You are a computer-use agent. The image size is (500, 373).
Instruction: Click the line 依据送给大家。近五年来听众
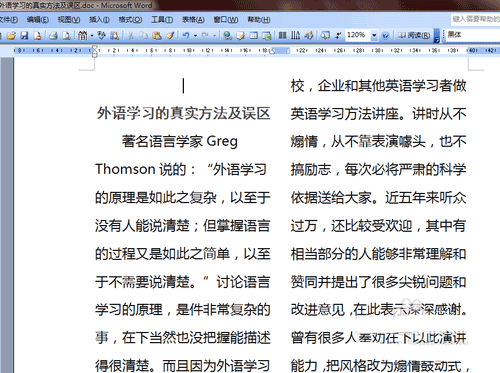[x=378, y=198]
